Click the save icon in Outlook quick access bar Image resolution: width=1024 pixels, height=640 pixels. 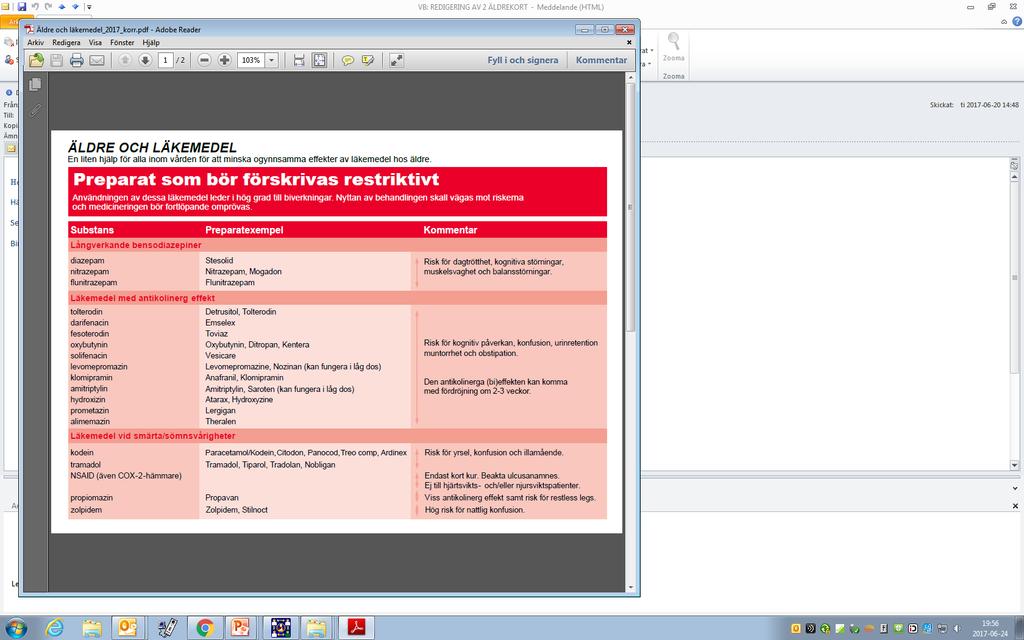(22, 7)
